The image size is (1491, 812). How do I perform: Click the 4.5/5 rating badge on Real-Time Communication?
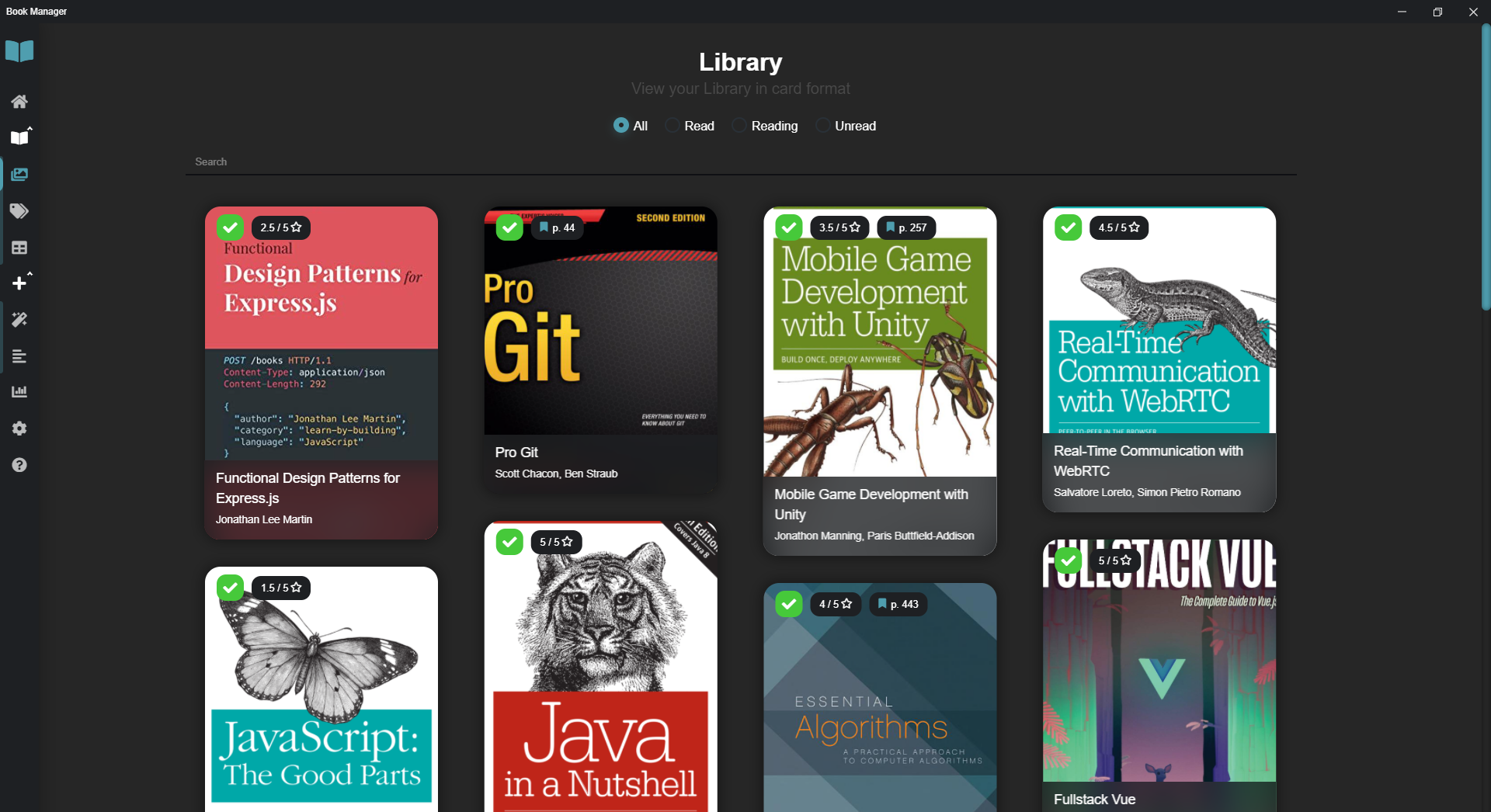tap(1118, 227)
